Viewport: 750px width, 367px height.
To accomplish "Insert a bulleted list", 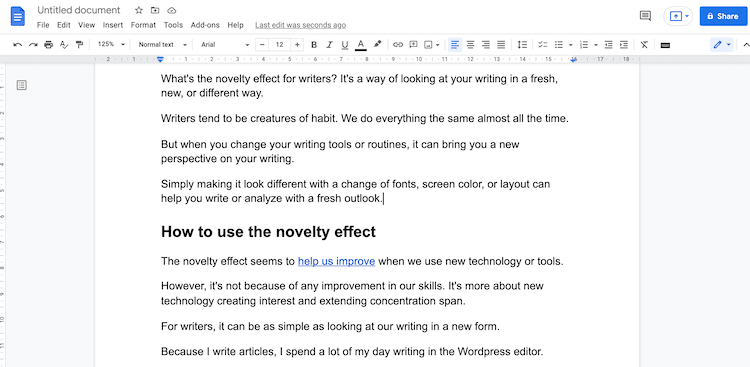I will pos(559,44).
